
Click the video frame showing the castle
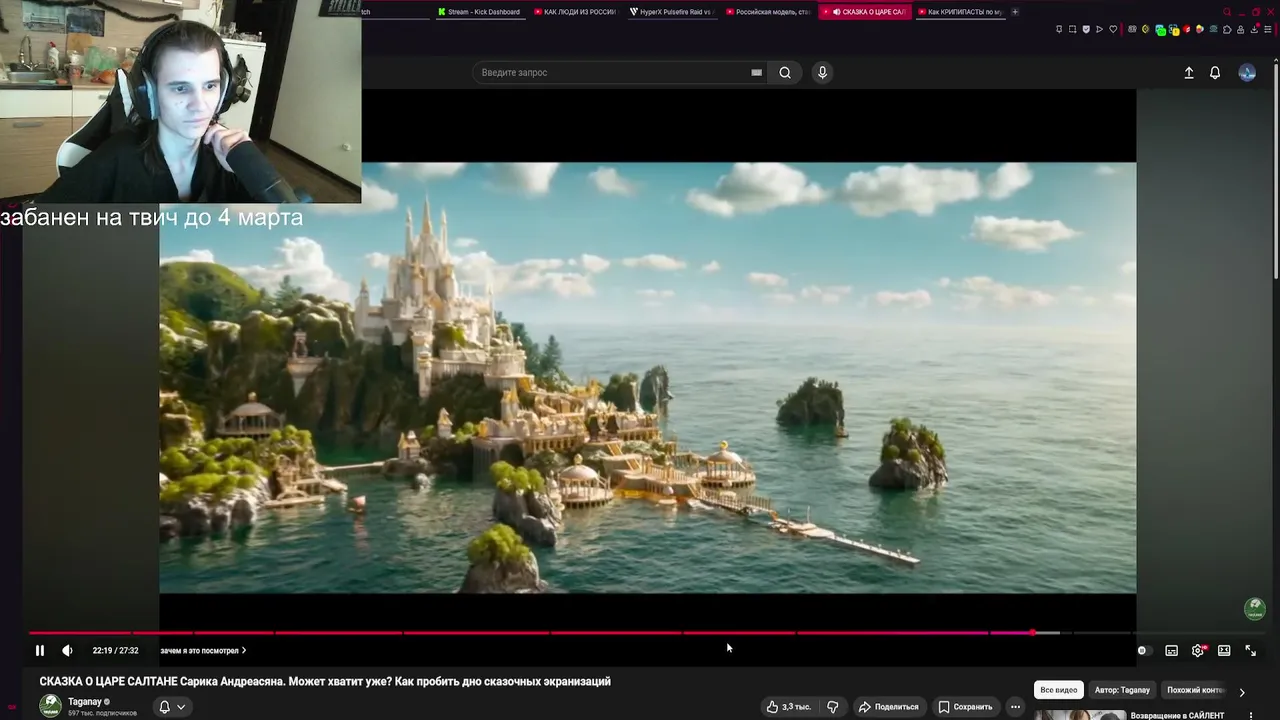click(x=647, y=378)
